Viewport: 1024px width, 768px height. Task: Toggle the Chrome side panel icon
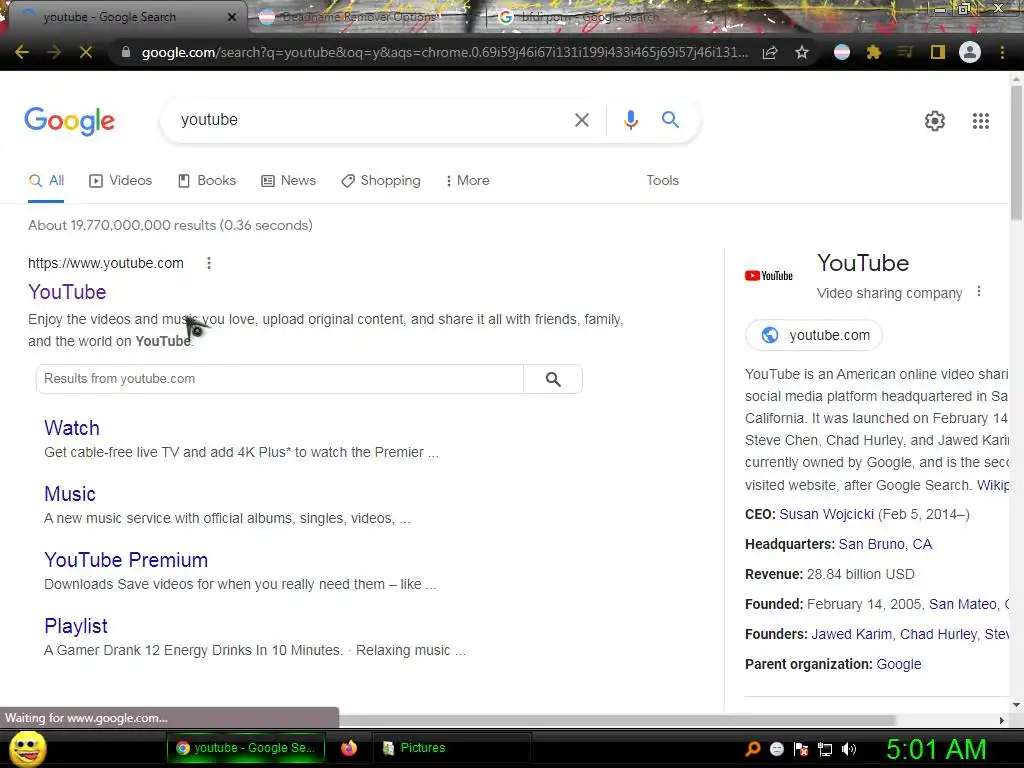pyautogui.click(x=938, y=52)
